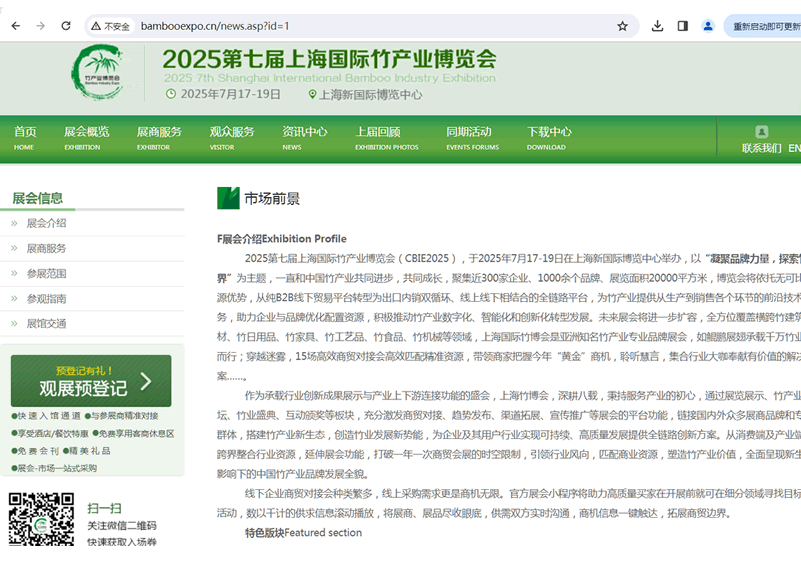
Task: Click the 重新启动即可更新 update button
Action: click(764, 26)
